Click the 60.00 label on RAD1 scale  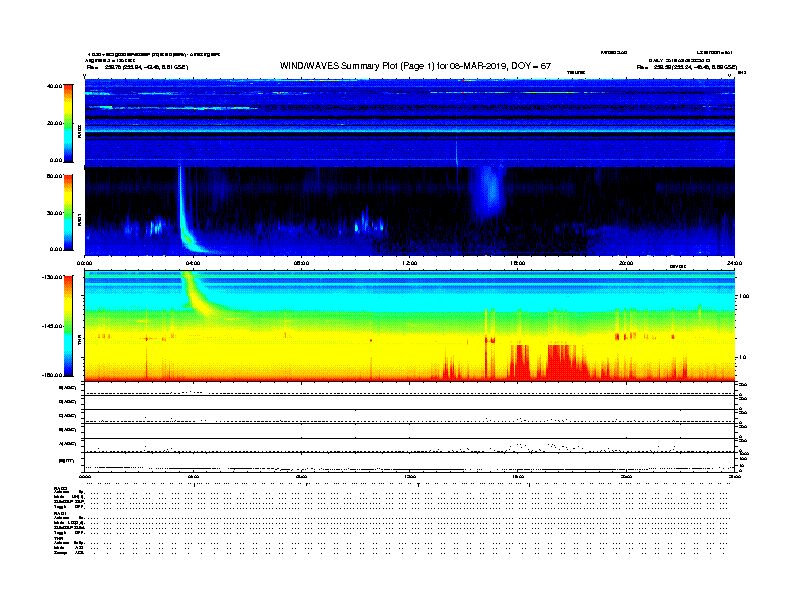(x=55, y=176)
